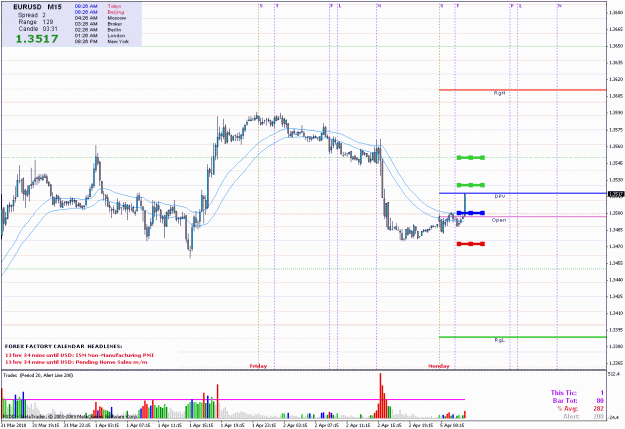Click the topmost green dashed level marker
The width and height of the screenshot is (625, 429).
pyautogui.click(x=471, y=157)
